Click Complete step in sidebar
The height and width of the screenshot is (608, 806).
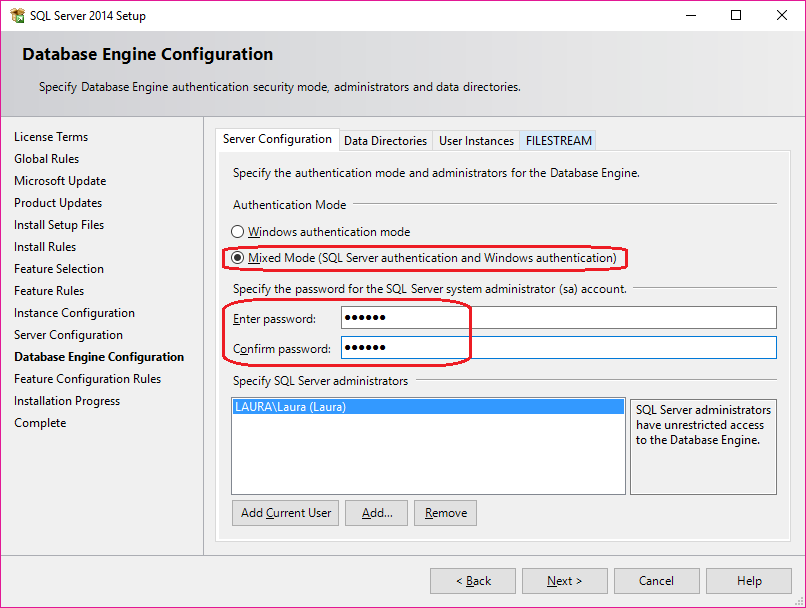pos(40,423)
